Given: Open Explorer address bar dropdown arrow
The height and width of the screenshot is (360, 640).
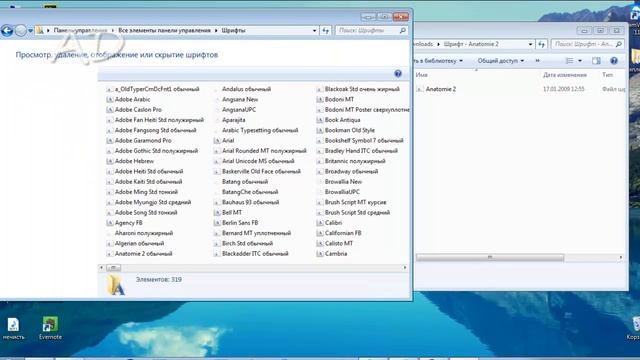Looking at the screenshot, I should (530, 44).
